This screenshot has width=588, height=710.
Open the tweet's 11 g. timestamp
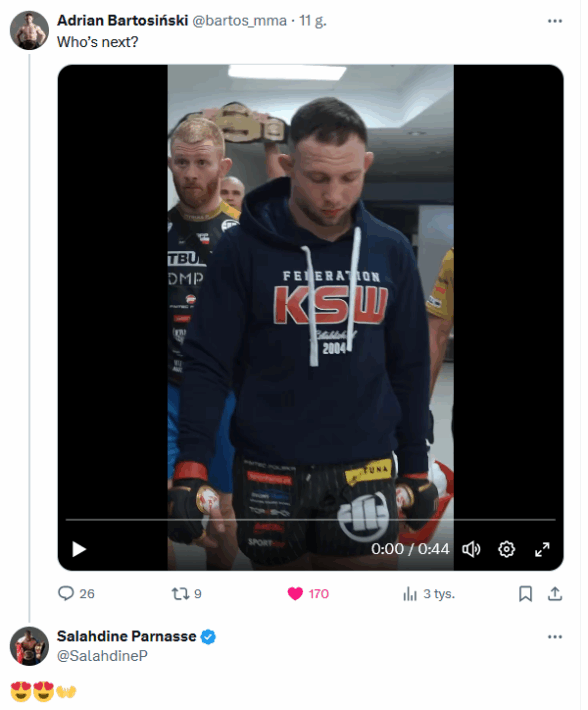312,21
